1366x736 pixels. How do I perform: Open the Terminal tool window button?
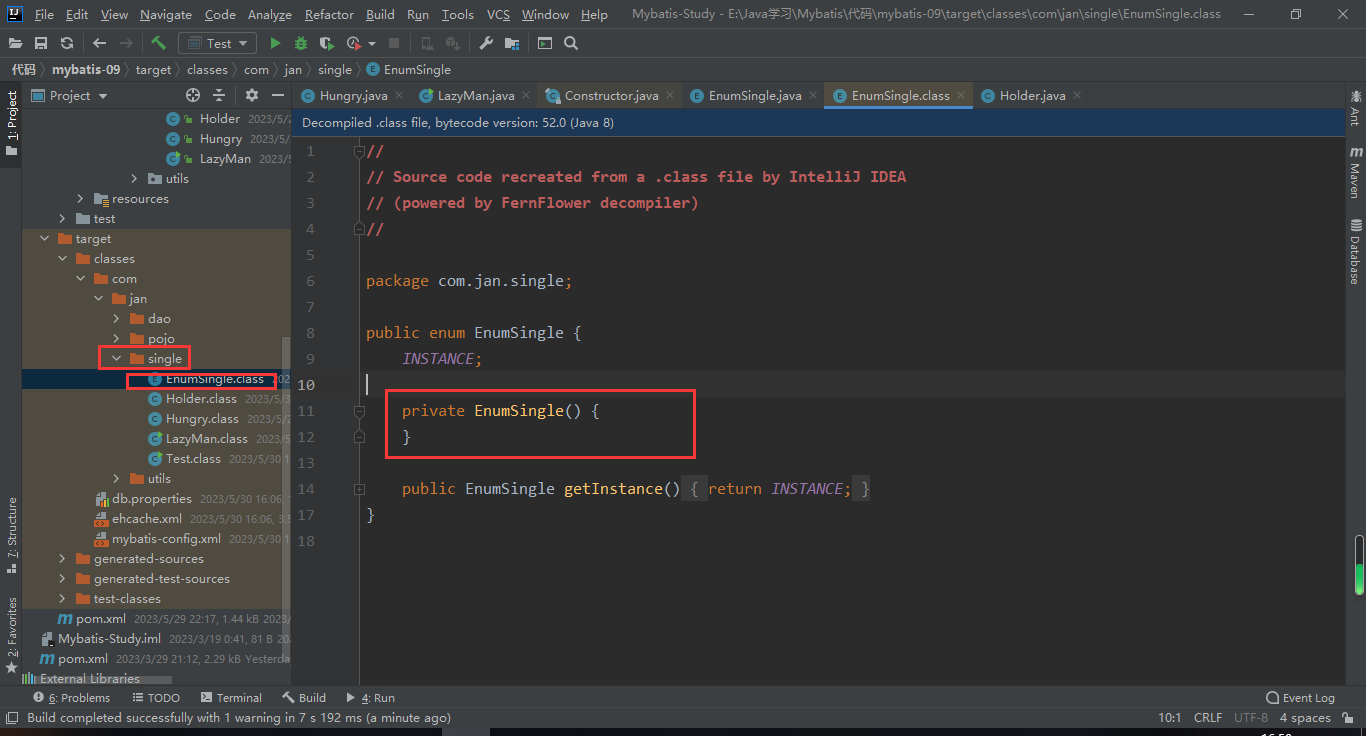231,697
